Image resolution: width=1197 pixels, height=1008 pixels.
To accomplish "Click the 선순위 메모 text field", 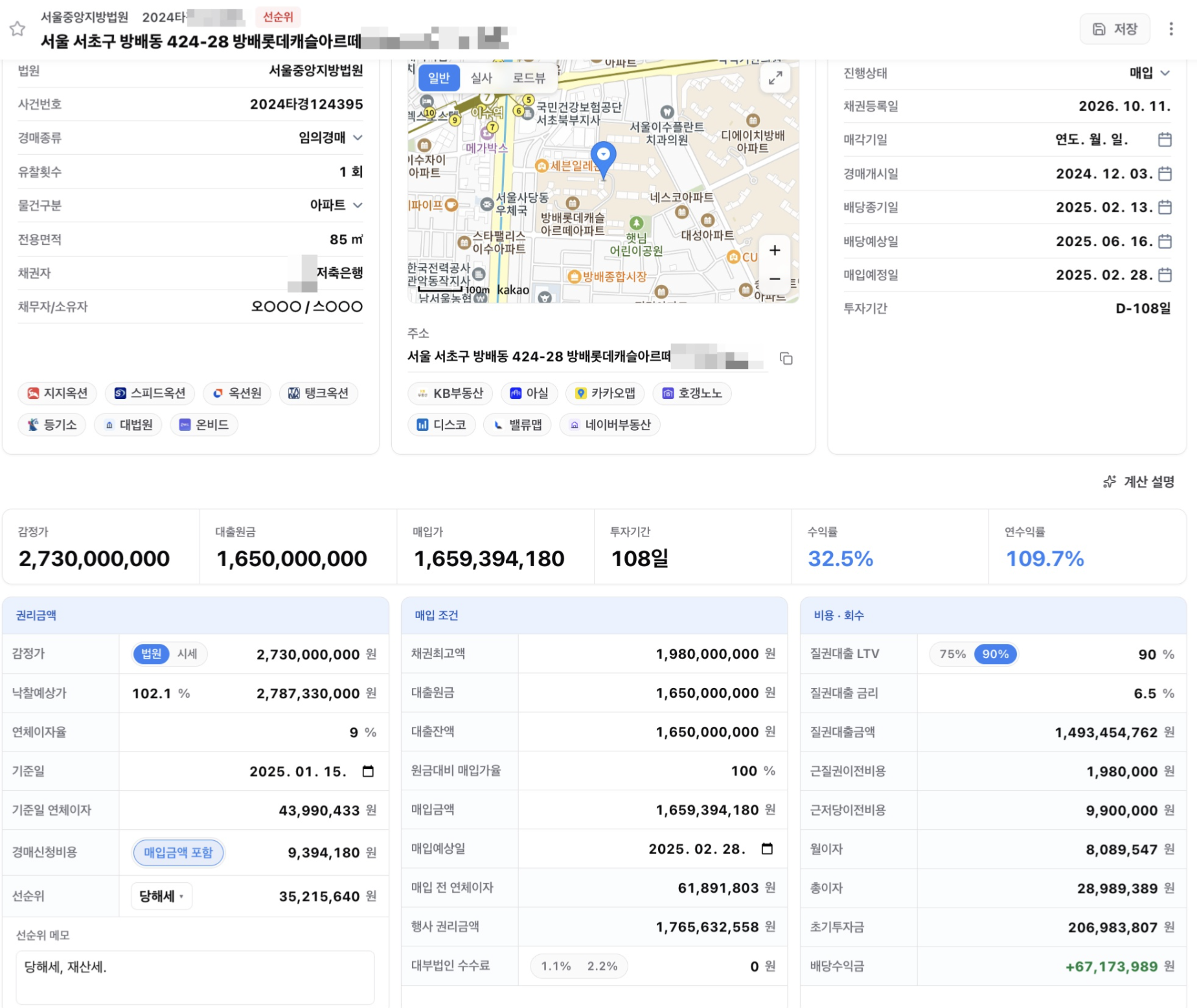I will click(x=196, y=978).
